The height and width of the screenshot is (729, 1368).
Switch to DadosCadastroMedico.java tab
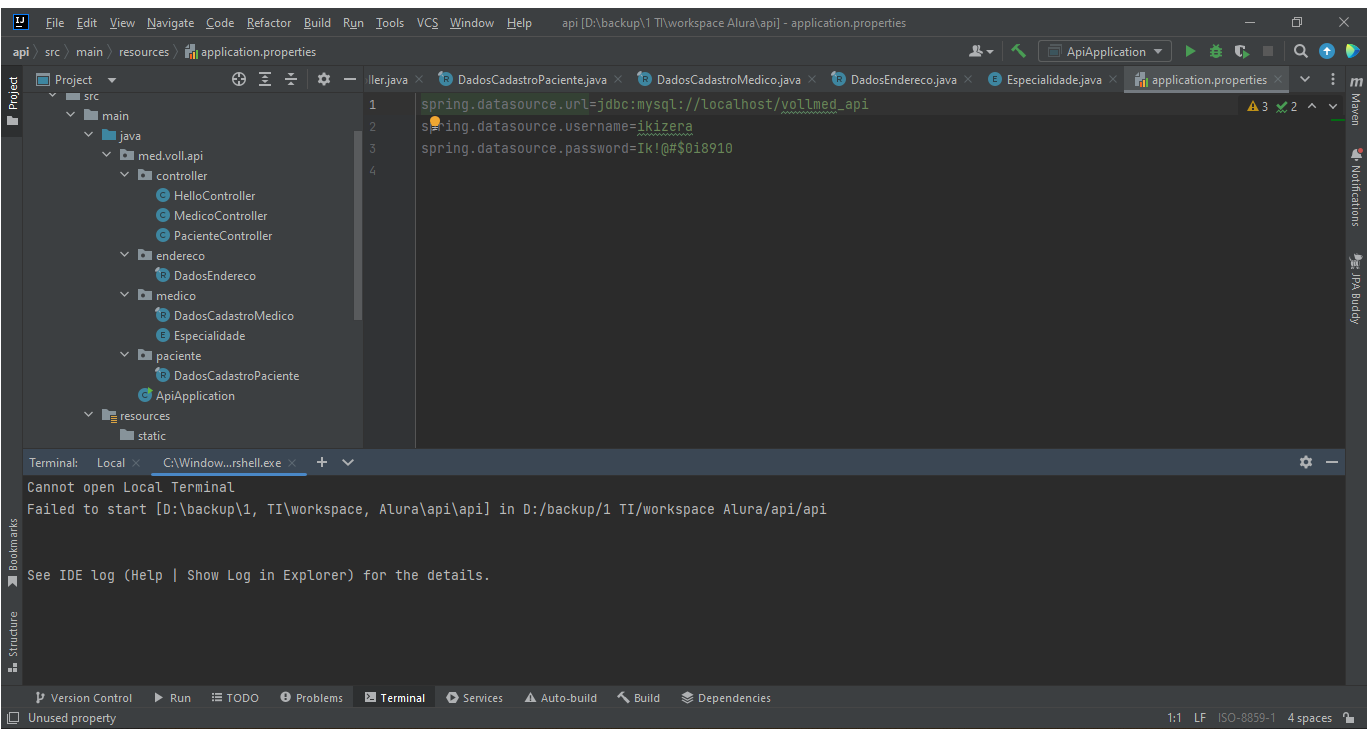728,79
